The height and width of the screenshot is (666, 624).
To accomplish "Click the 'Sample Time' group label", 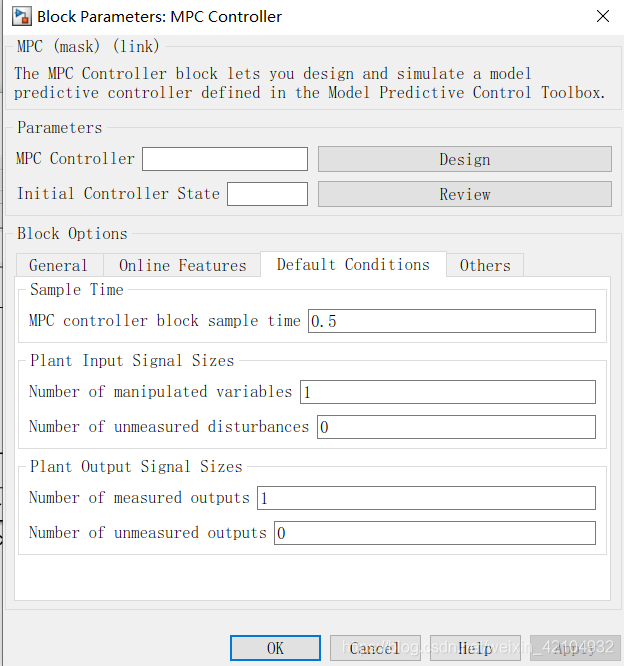I will pos(76,290).
